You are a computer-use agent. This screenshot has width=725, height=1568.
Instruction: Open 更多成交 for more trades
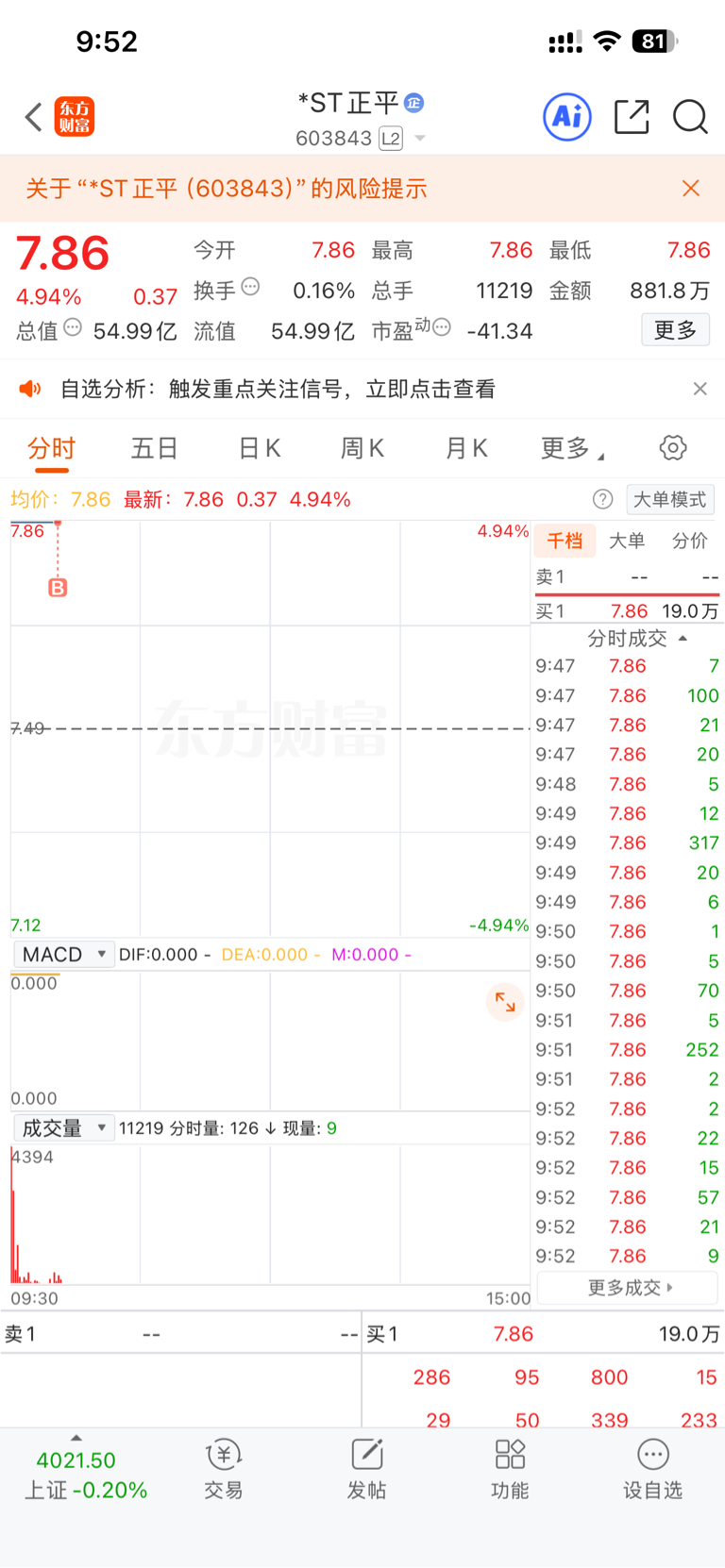pos(629,1287)
